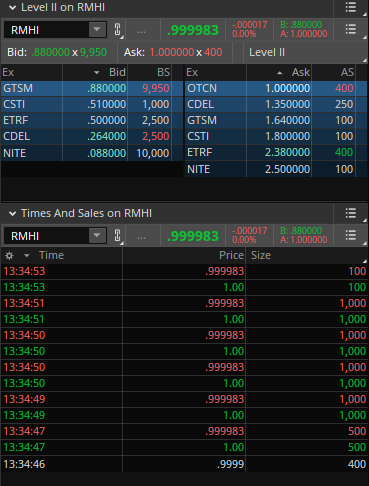Screen dimensions: 369x486
Task: Select CSTI ask row at 1.800000
Action: (x=276, y=136)
